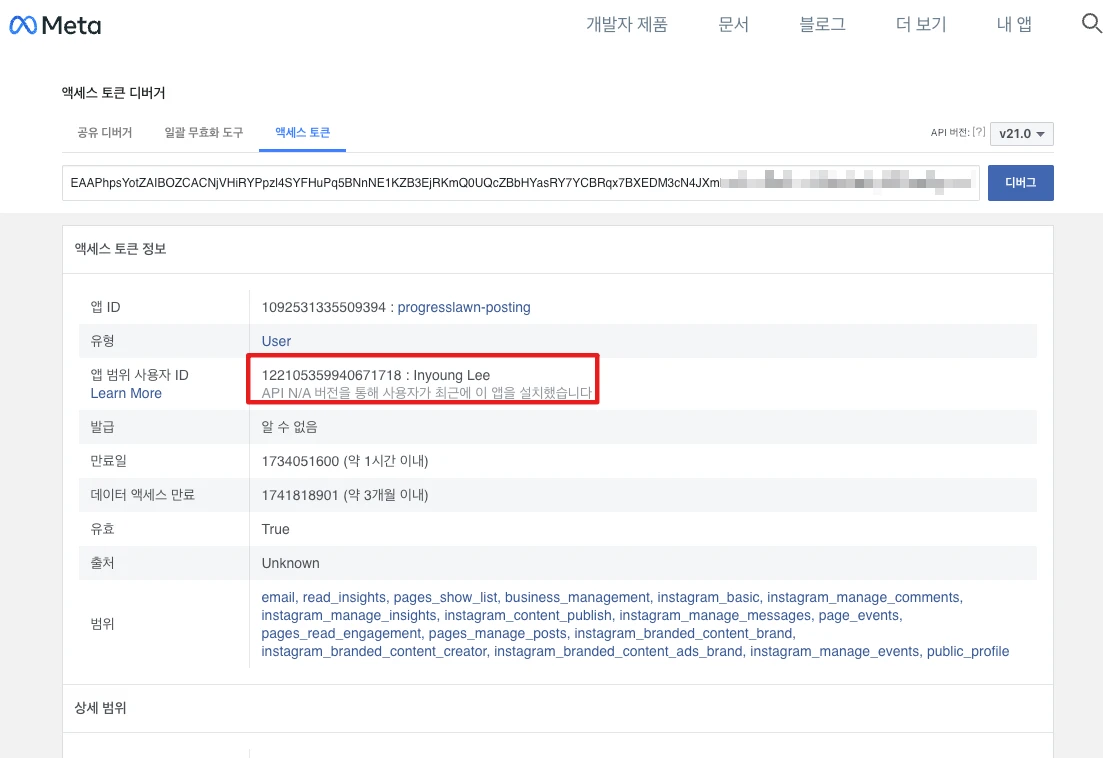
Task: Click the "유형" row label
Action: [x=102, y=341]
